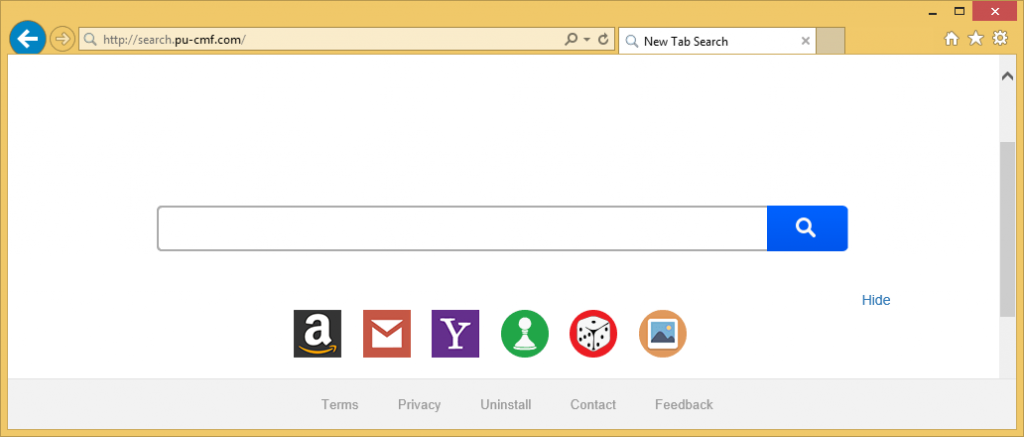Image resolution: width=1024 pixels, height=437 pixels.
Task: Maximize the browser window
Action: (x=959, y=11)
